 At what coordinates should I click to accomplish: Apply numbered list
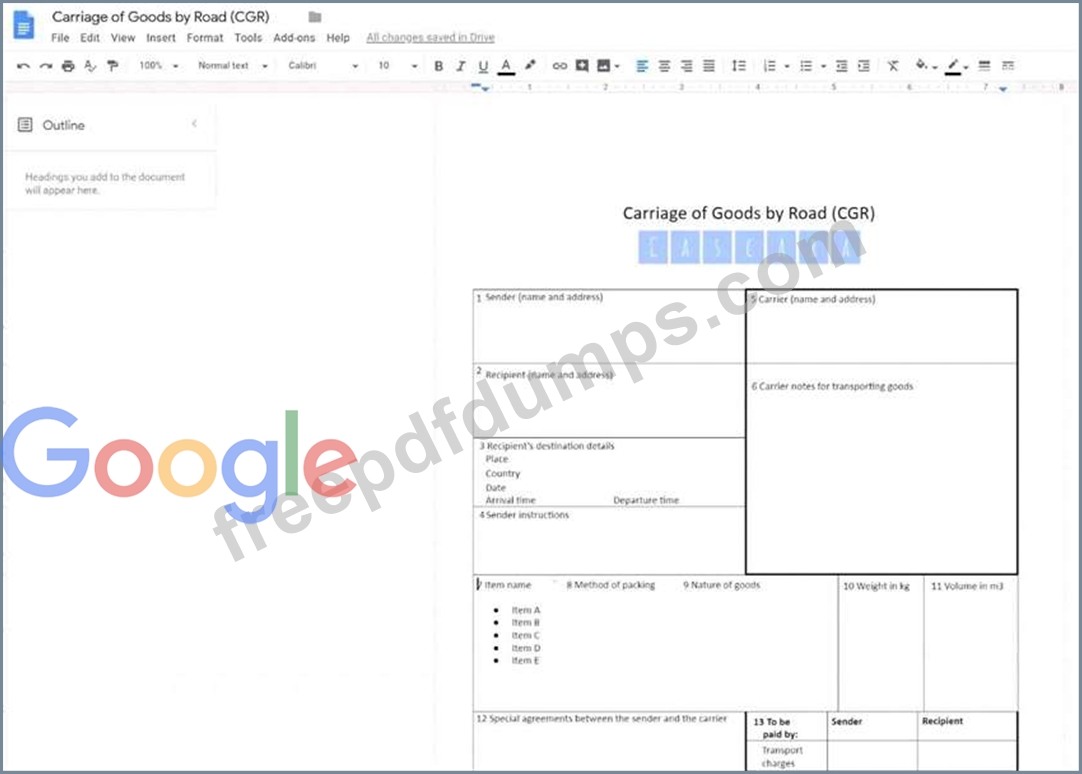click(x=769, y=66)
